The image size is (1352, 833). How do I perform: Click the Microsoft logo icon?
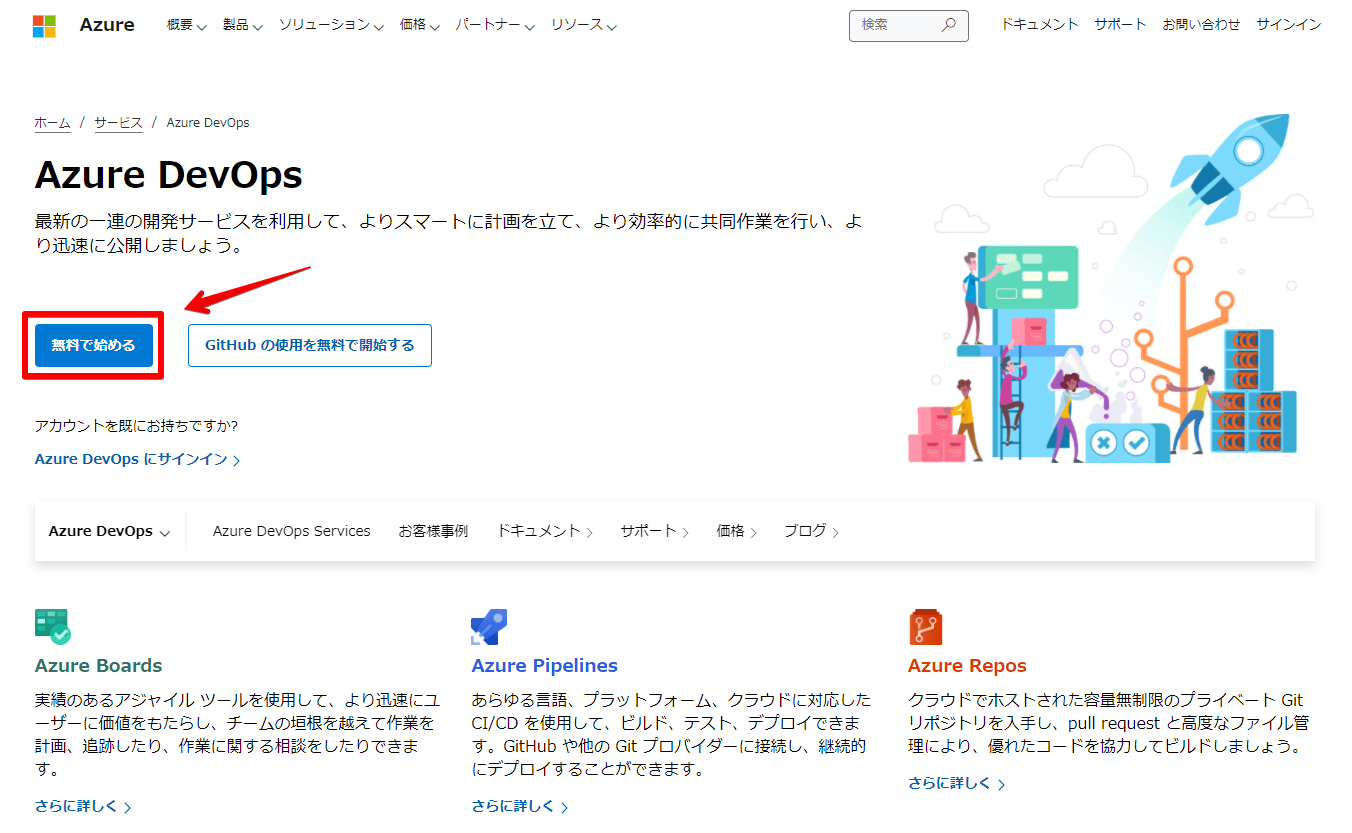(44, 26)
